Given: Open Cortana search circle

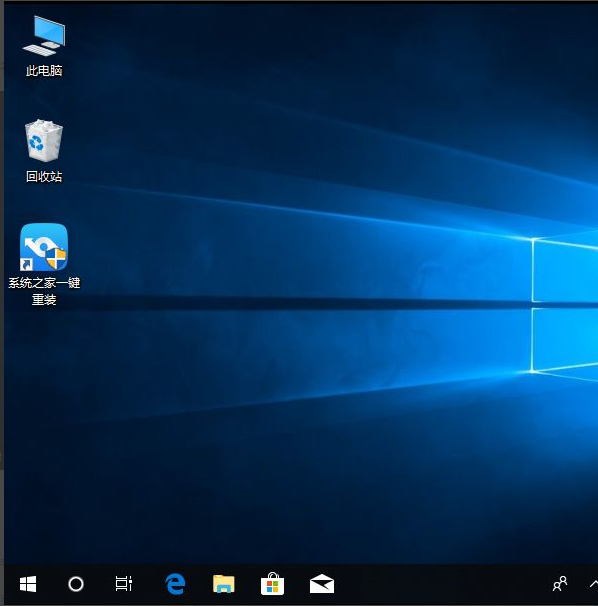Looking at the screenshot, I should coord(76,584).
